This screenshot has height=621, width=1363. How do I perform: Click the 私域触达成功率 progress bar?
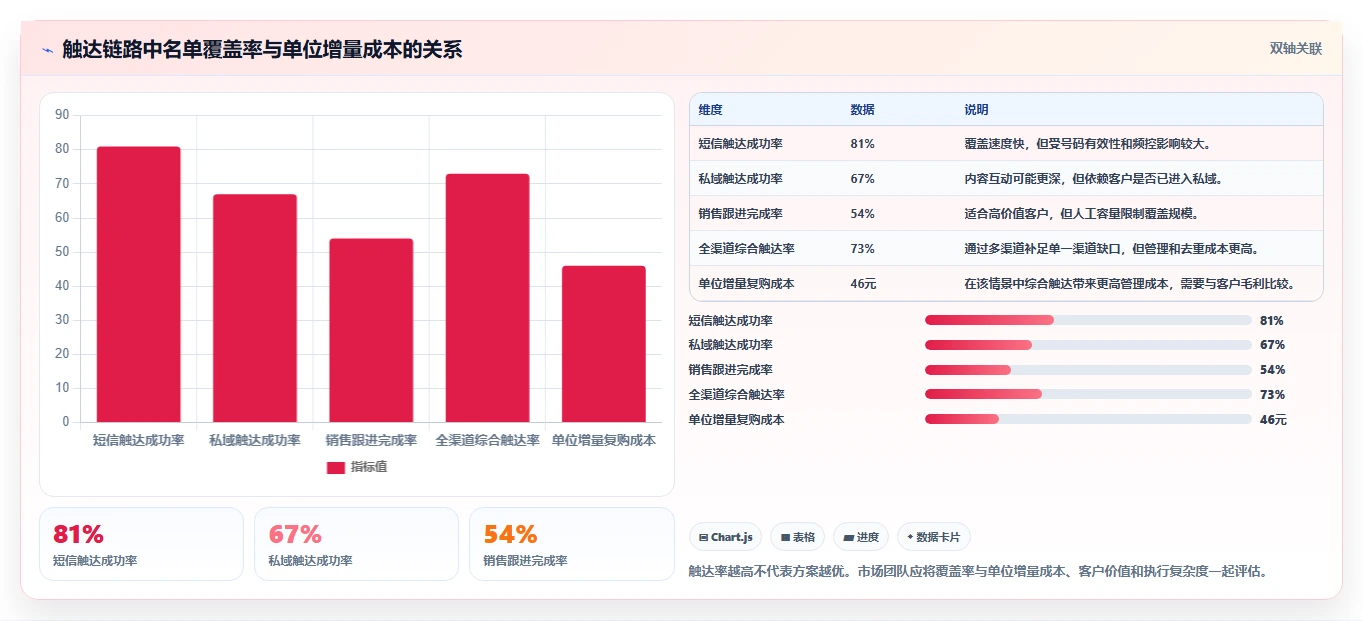[1088, 345]
